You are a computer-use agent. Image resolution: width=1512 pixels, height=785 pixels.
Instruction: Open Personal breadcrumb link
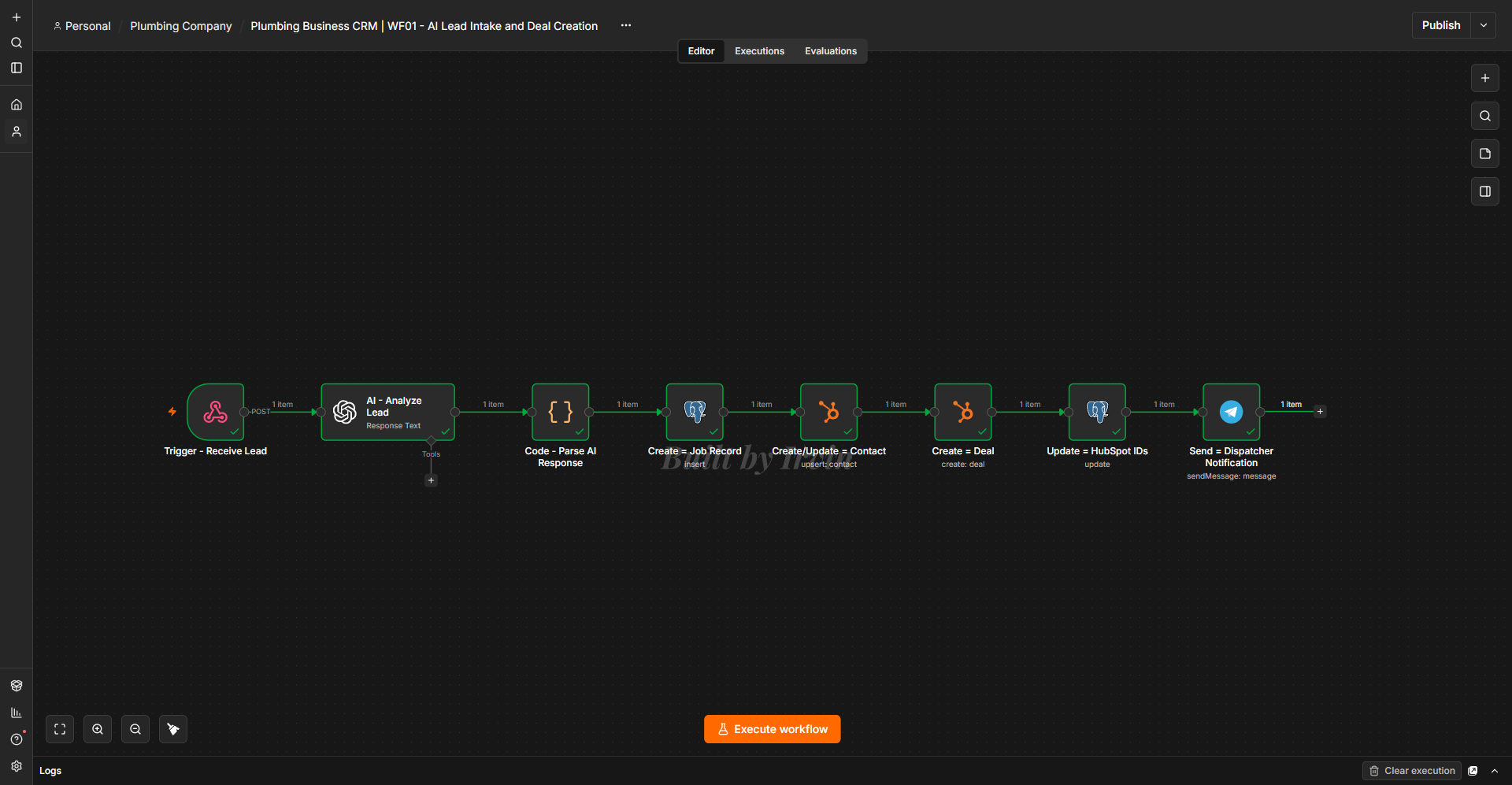pyautogui.click(x=82, y=26)
